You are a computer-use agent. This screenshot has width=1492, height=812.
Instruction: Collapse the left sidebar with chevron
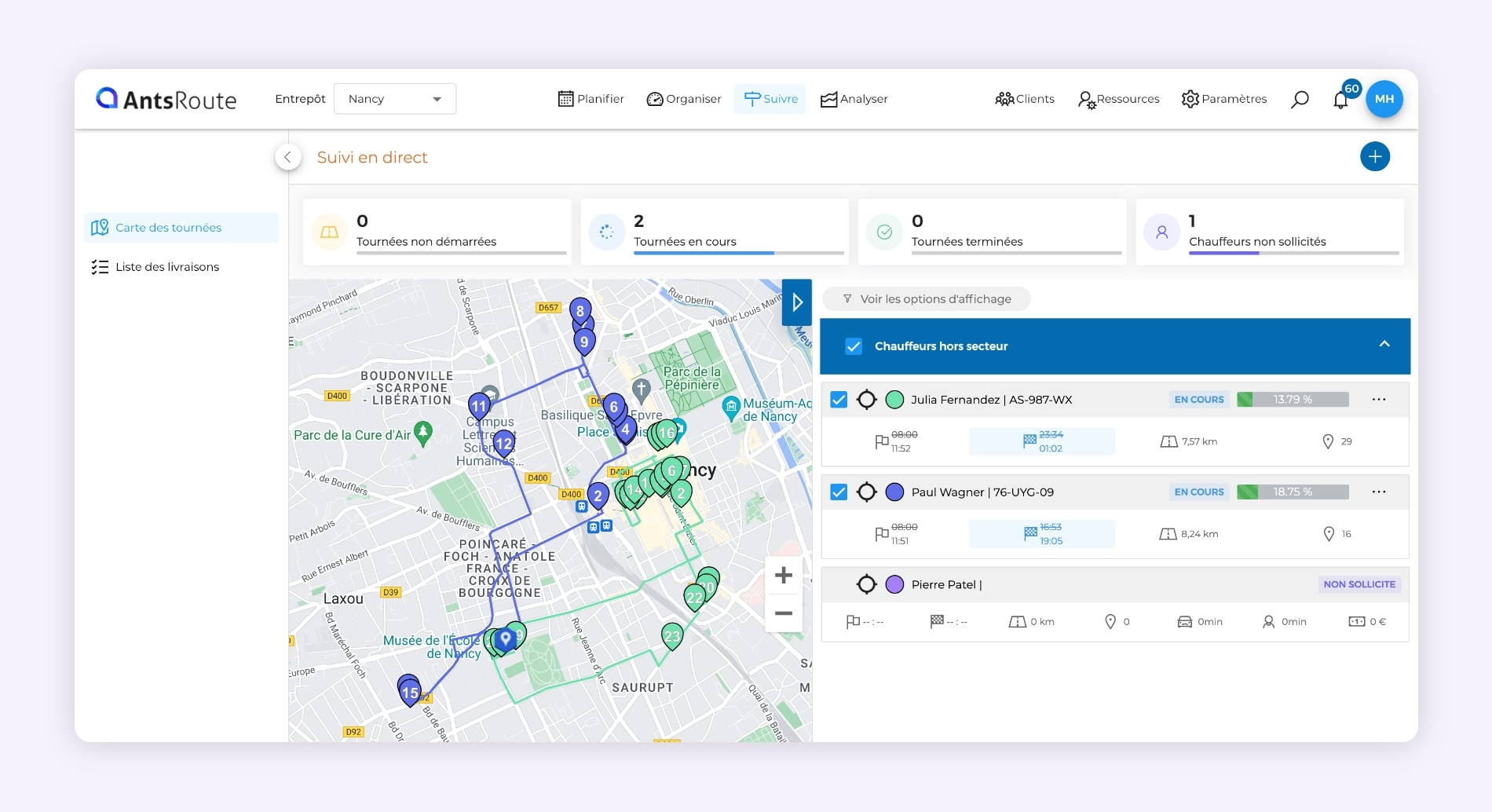[x=288, y=157]
